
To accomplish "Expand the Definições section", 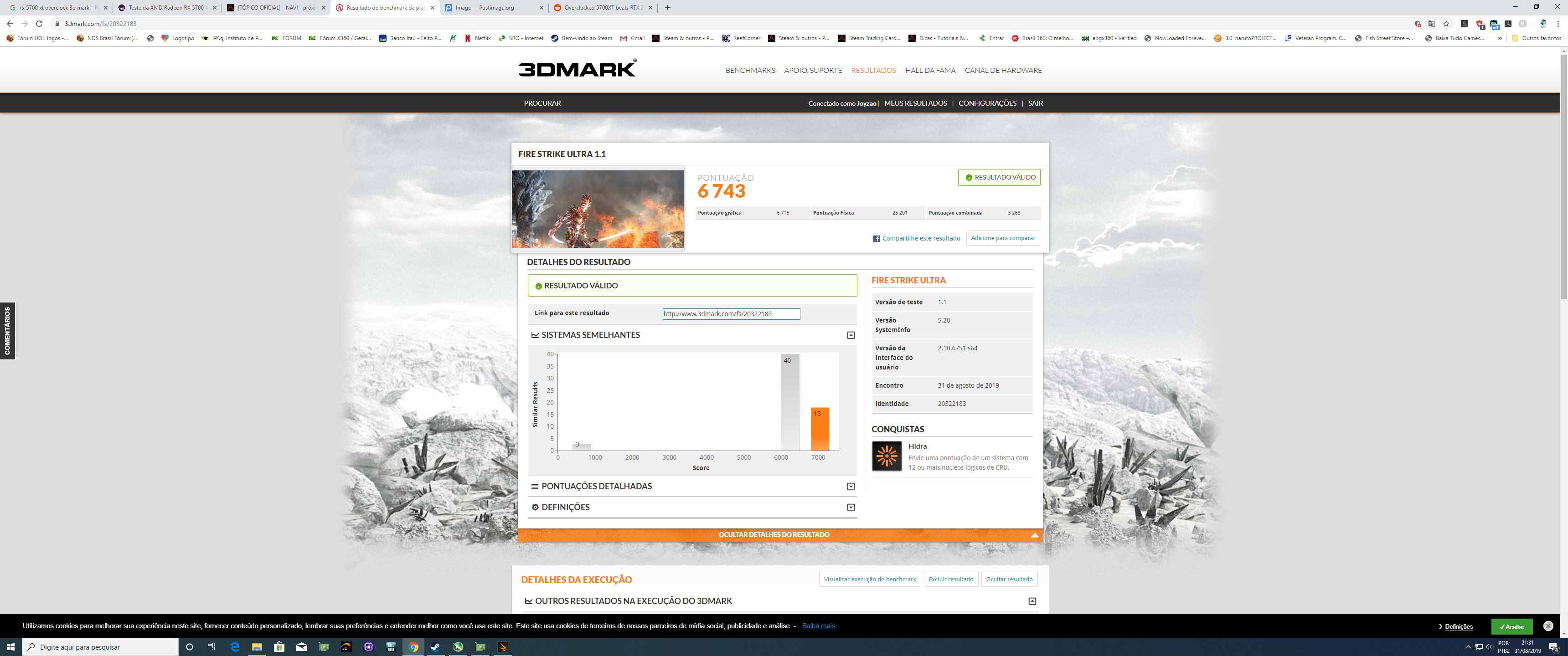I will tap(851, 507).
